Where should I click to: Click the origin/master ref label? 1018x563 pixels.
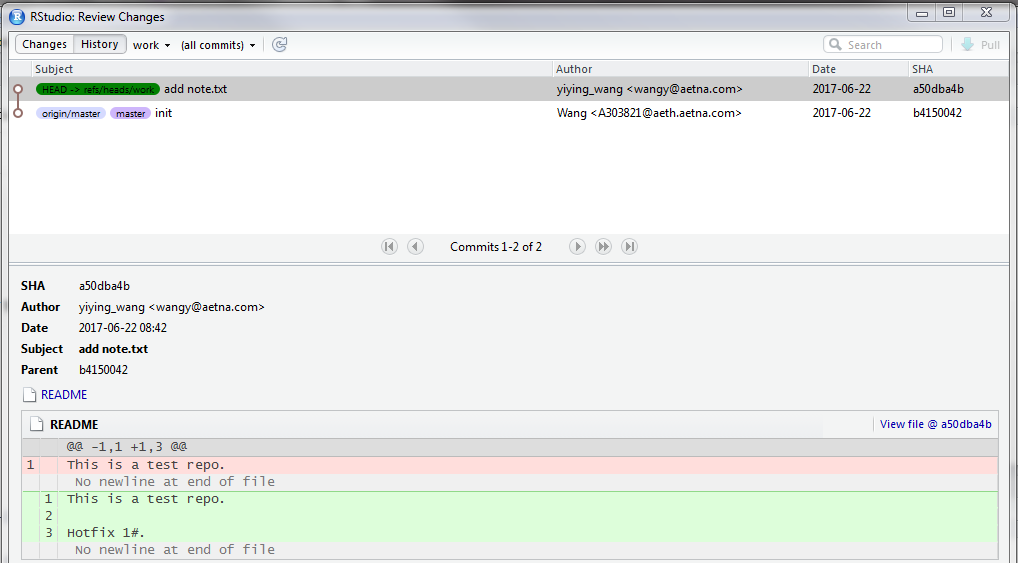point(71,113)
